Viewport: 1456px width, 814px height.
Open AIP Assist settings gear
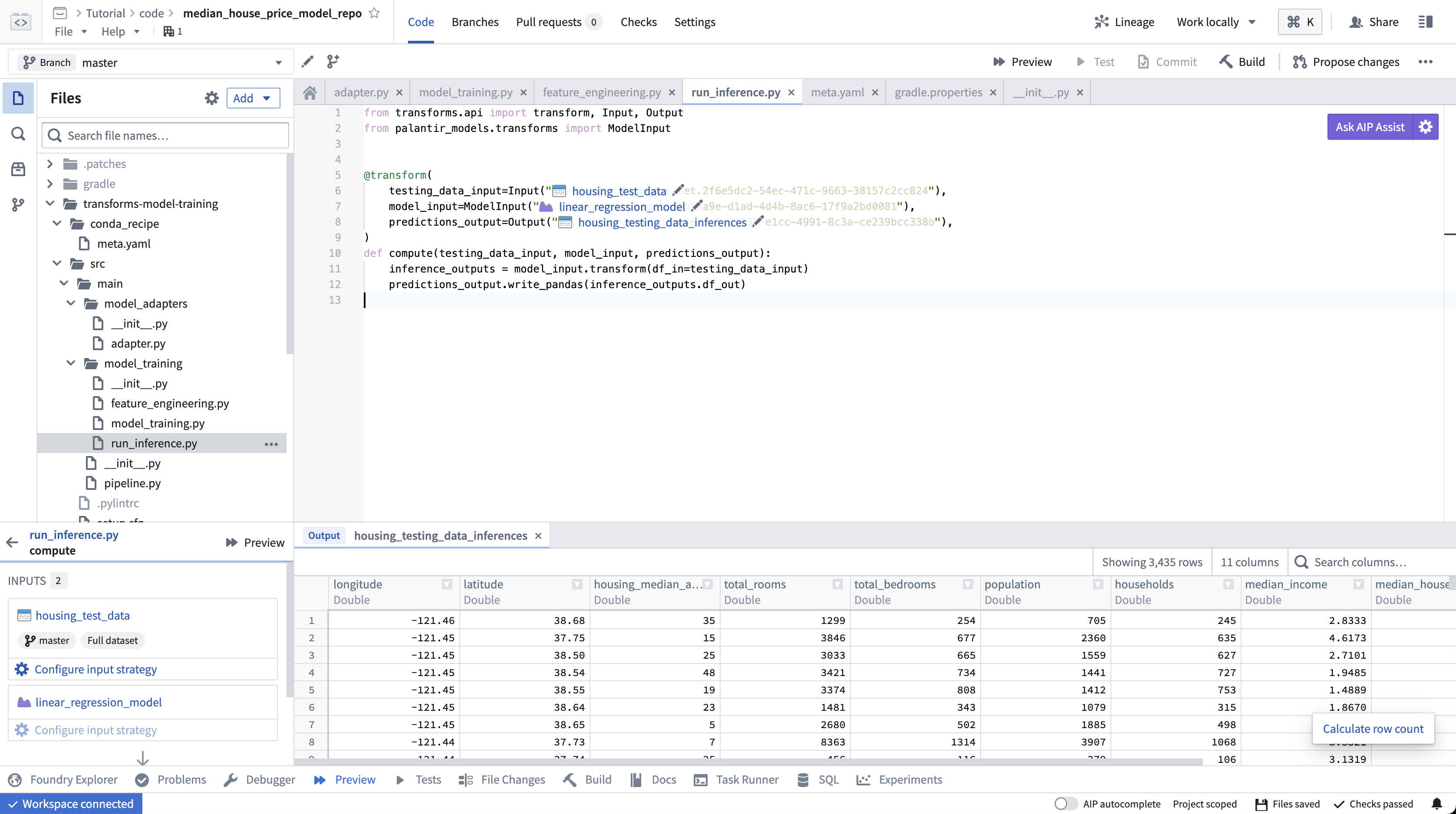[1426, 127]
